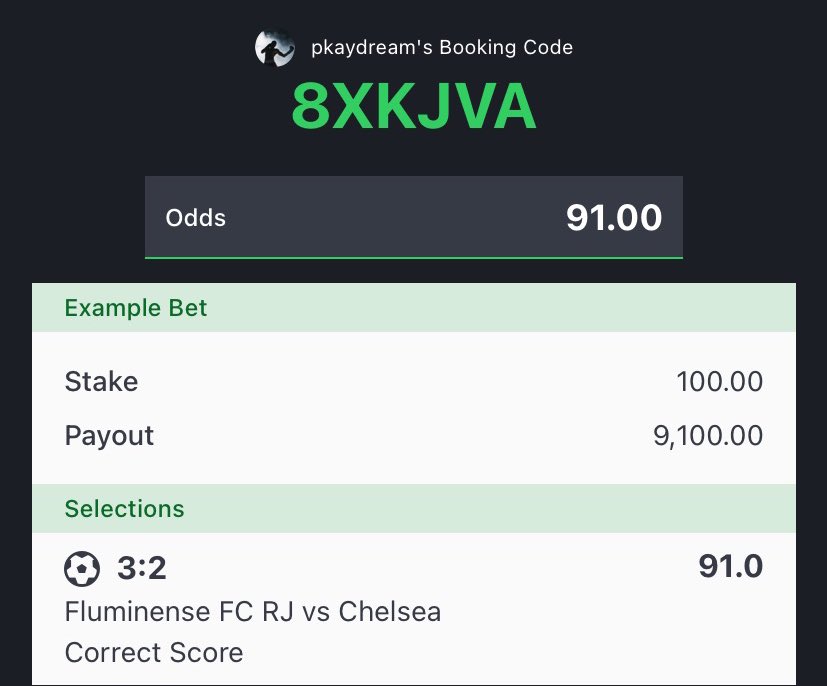The height and width of the screenshot is (686, 827).
Task: Select the booking code 8XKJVA
Action: pos(414,107)
